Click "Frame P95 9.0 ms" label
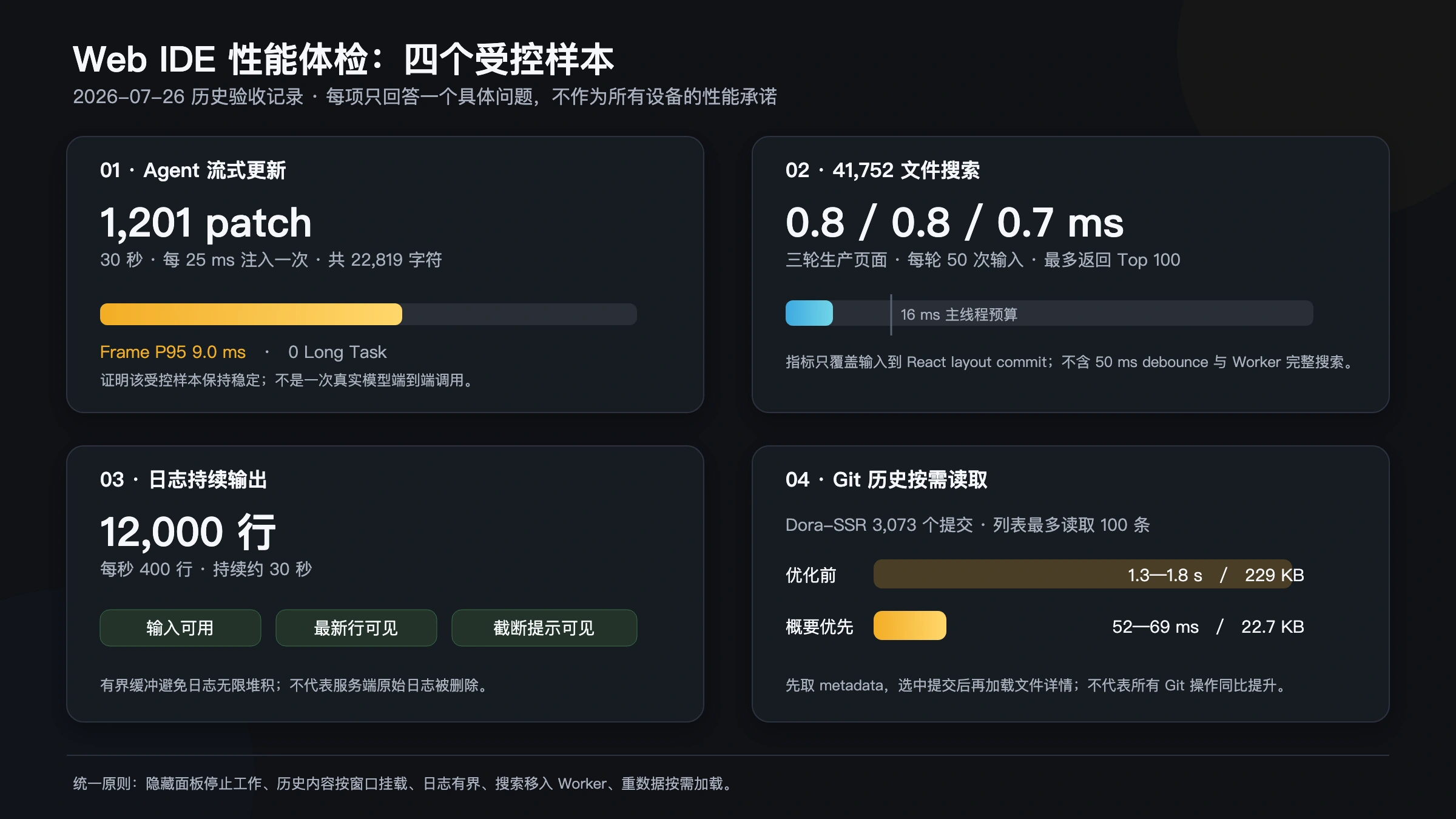The width and height of the screenshot is (1456, 819). tap(173, 352)
